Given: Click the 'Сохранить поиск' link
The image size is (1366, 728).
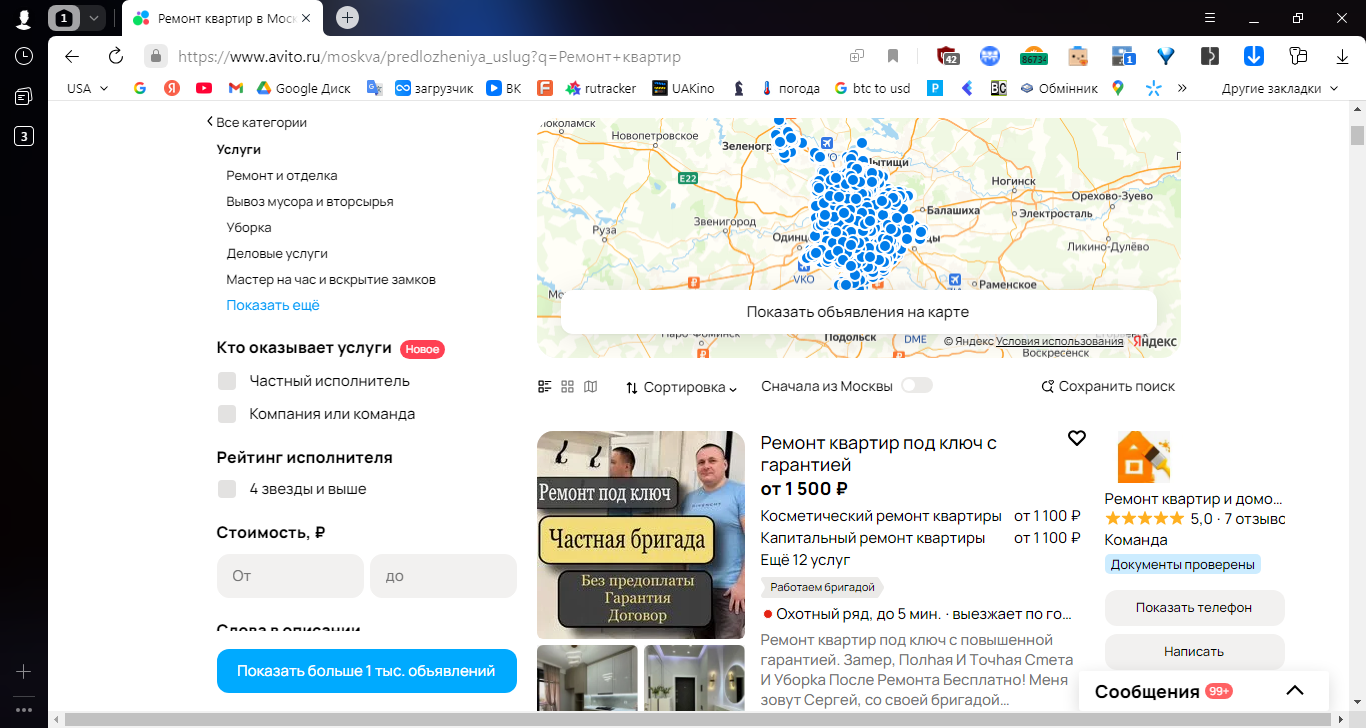Looking at the screenshot, I should point(1108,386).
